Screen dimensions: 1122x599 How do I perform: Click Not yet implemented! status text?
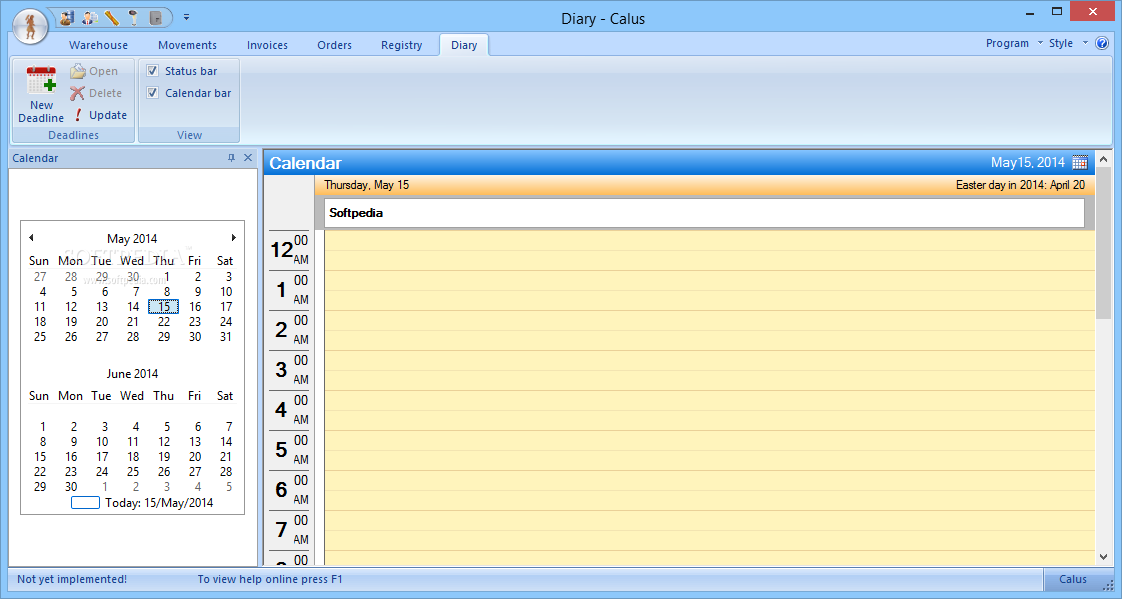tap(72, 579)
